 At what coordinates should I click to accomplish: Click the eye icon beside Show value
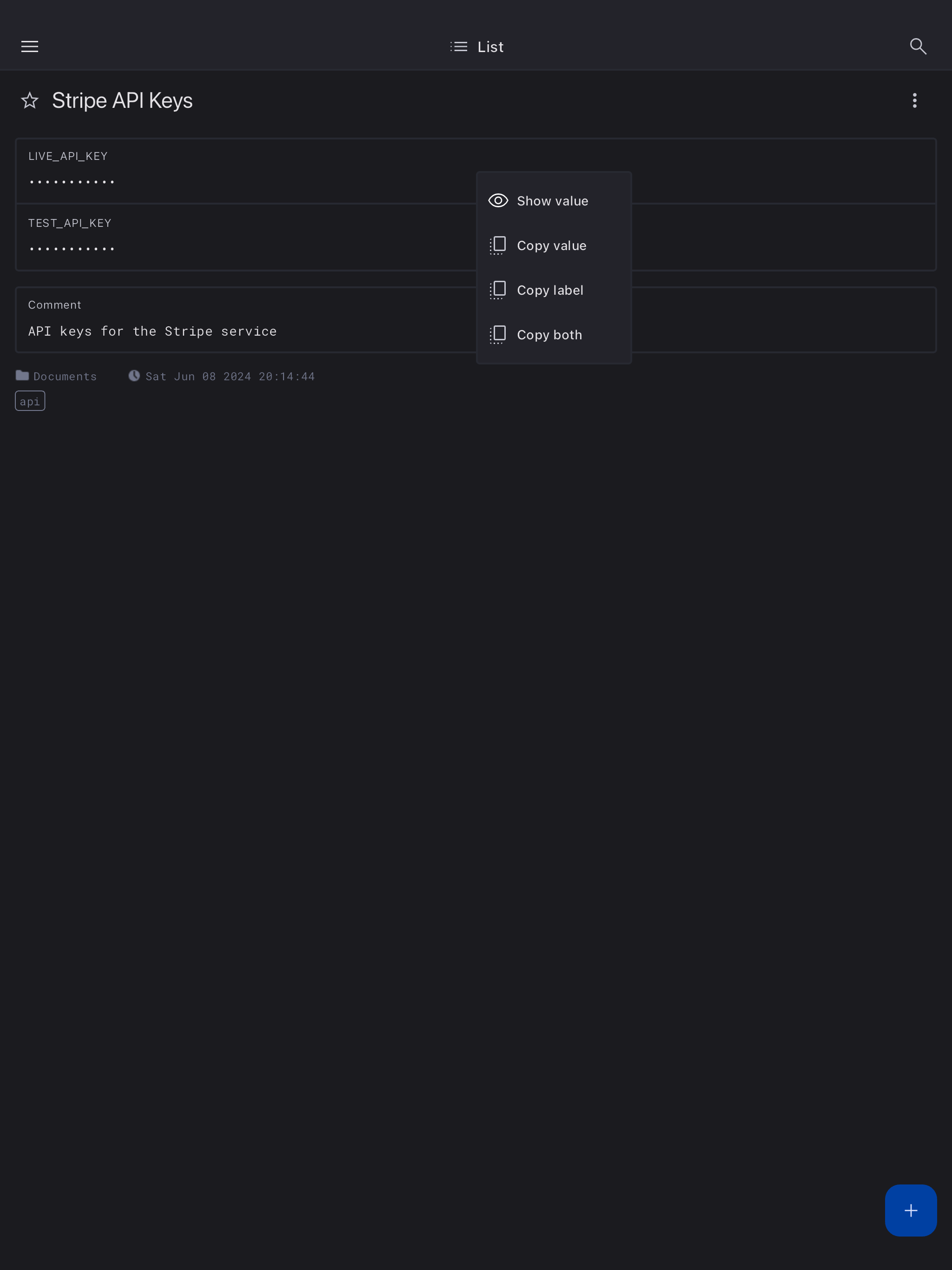pyautogui.click(x=498, y=201)
